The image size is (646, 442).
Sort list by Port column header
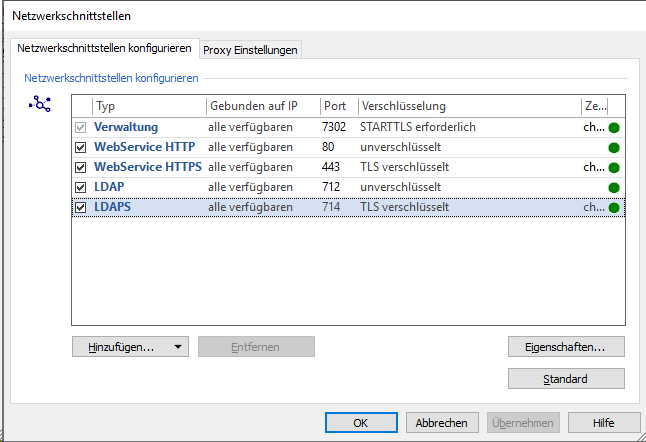pos(337,106)
